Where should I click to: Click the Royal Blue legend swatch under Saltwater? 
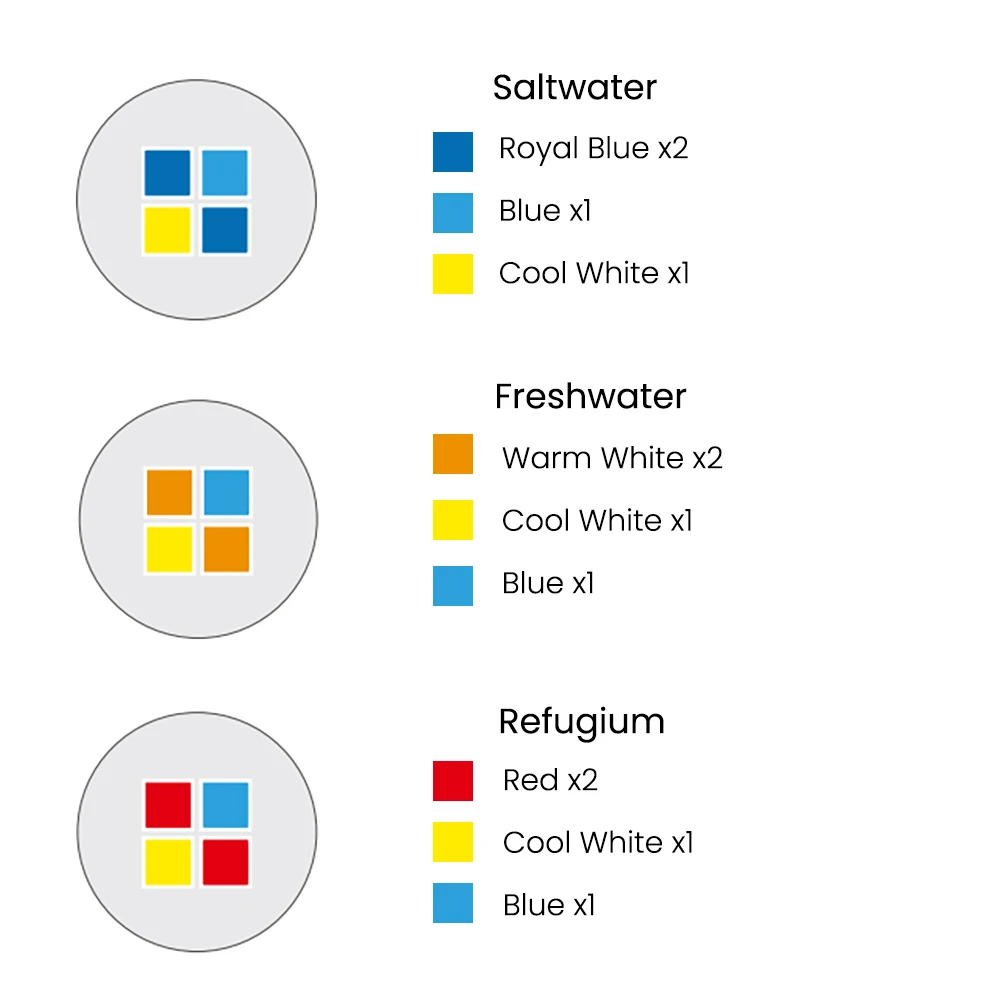(453, 151)
